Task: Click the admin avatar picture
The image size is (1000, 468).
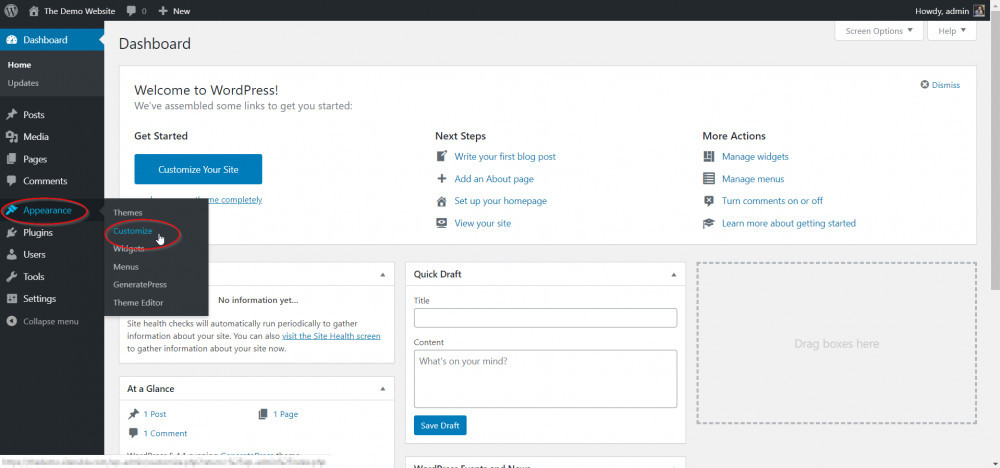Action: 979,11
